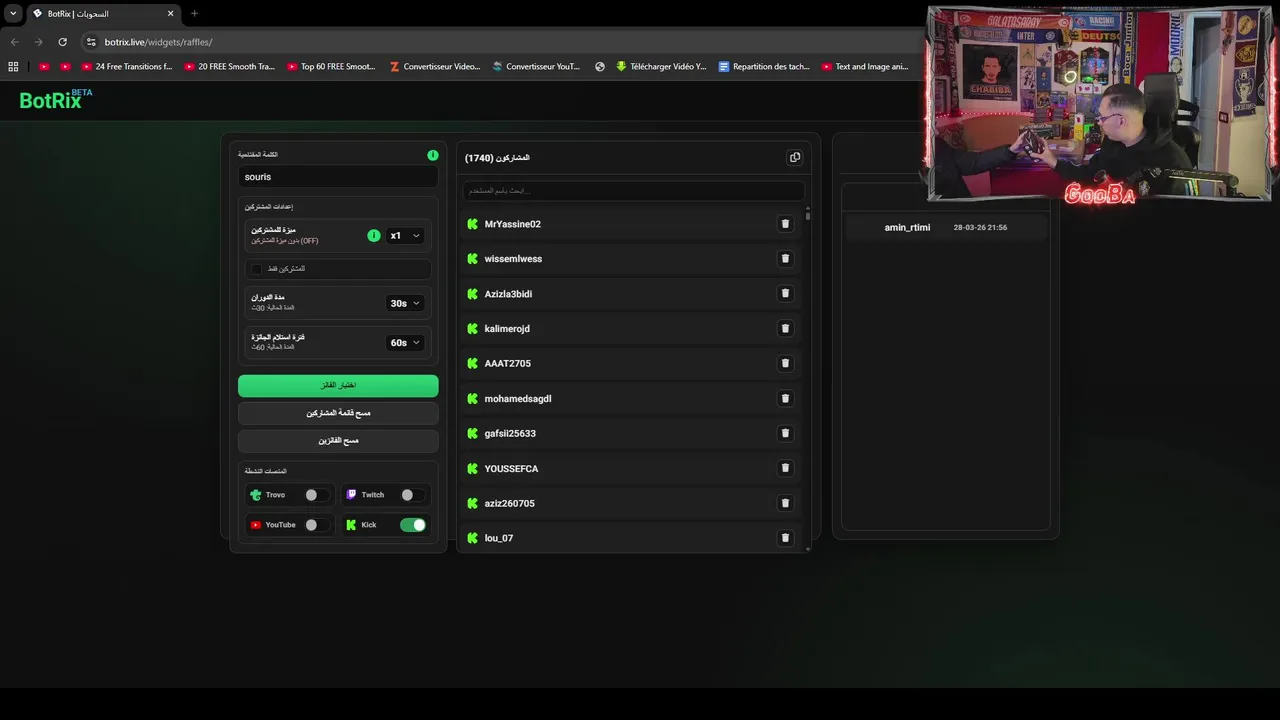Delete aziz260705 using trash icon

pos(785,503)
